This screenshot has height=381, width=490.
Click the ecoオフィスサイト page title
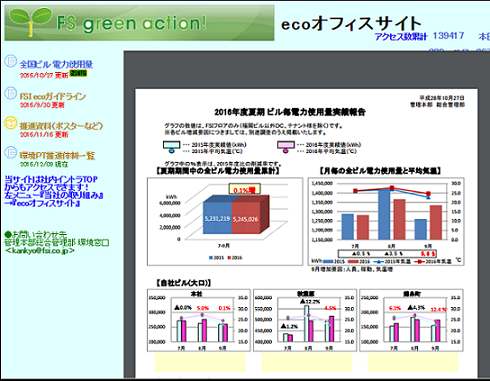pyautogui.click(x=351, y=24)
